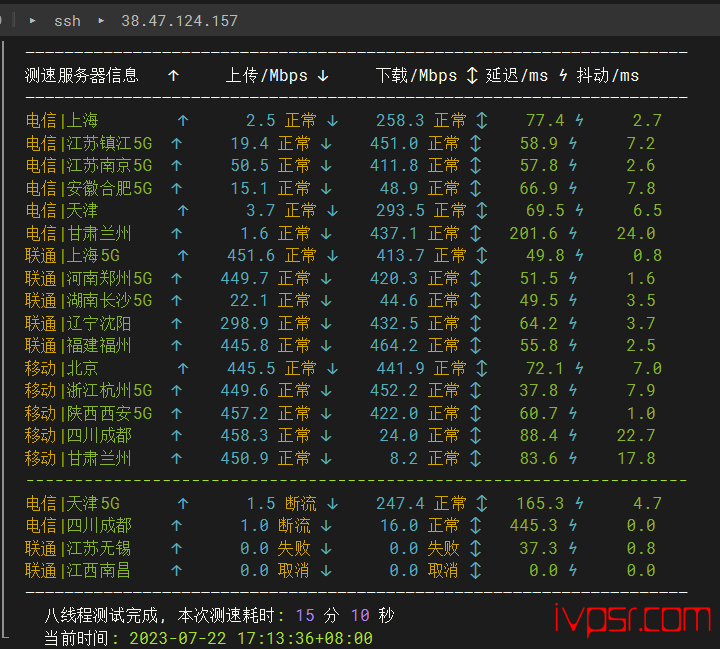Select the 电信|江苏镇江5G row label
The image size is (720, 649).
(89, 143)
